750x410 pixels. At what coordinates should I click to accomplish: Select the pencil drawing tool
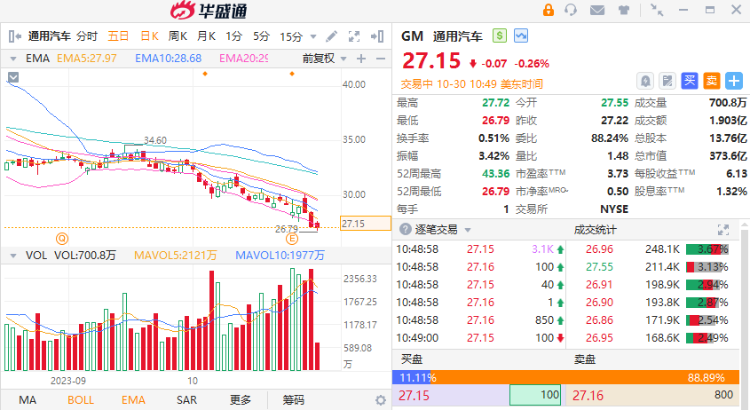click(x=331, y=36)
